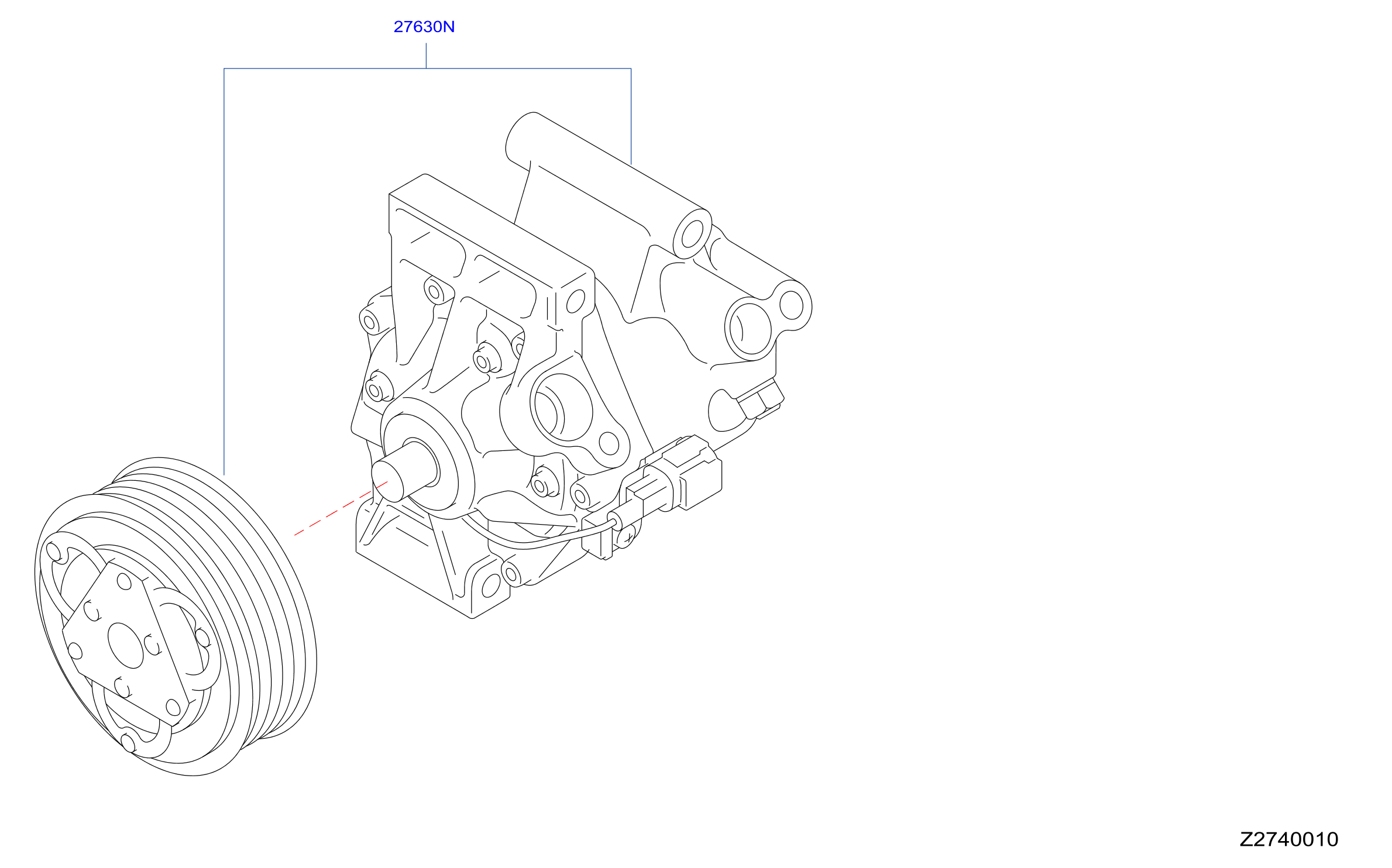Select the Z2740010 diagram code
This screenshot has width=1392, height=868.
(x=1289, y=839)
